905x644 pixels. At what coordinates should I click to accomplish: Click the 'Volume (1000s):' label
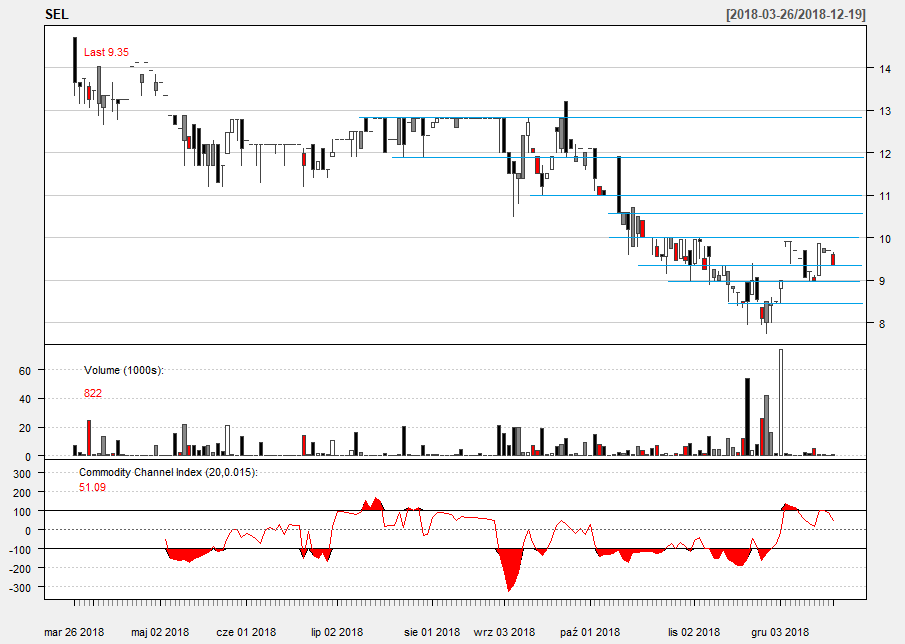click(124, 370)
